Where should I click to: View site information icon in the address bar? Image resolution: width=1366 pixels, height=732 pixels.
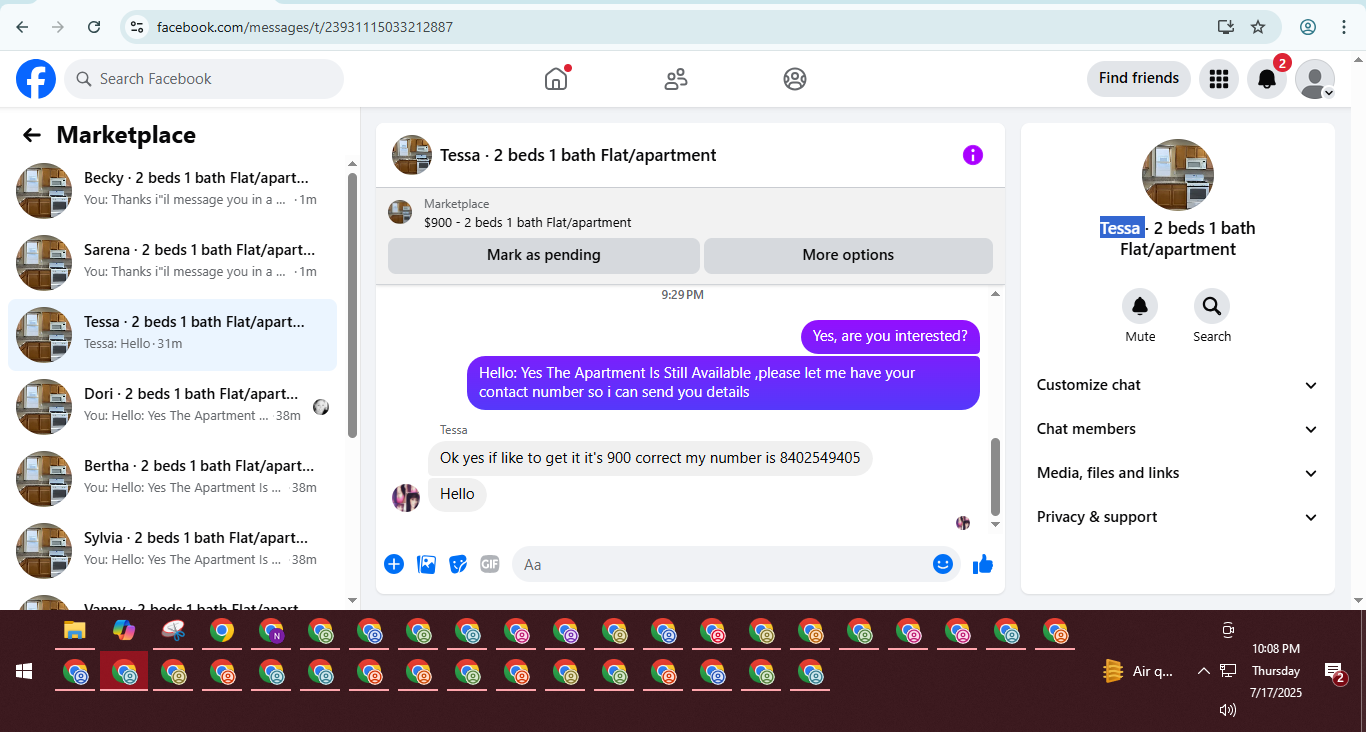click(x=137, y=27)
